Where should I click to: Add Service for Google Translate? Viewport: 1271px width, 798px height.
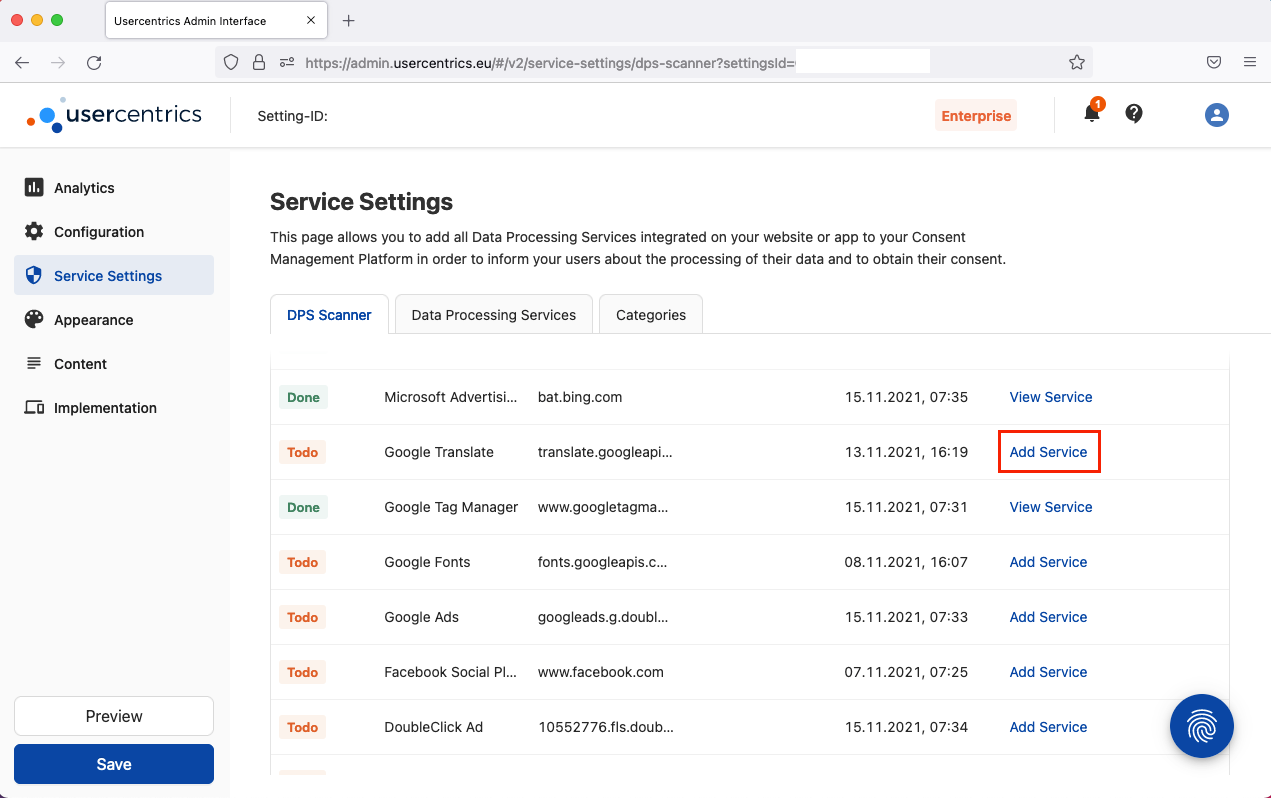pyautogui.click(x=1048, y=452)
